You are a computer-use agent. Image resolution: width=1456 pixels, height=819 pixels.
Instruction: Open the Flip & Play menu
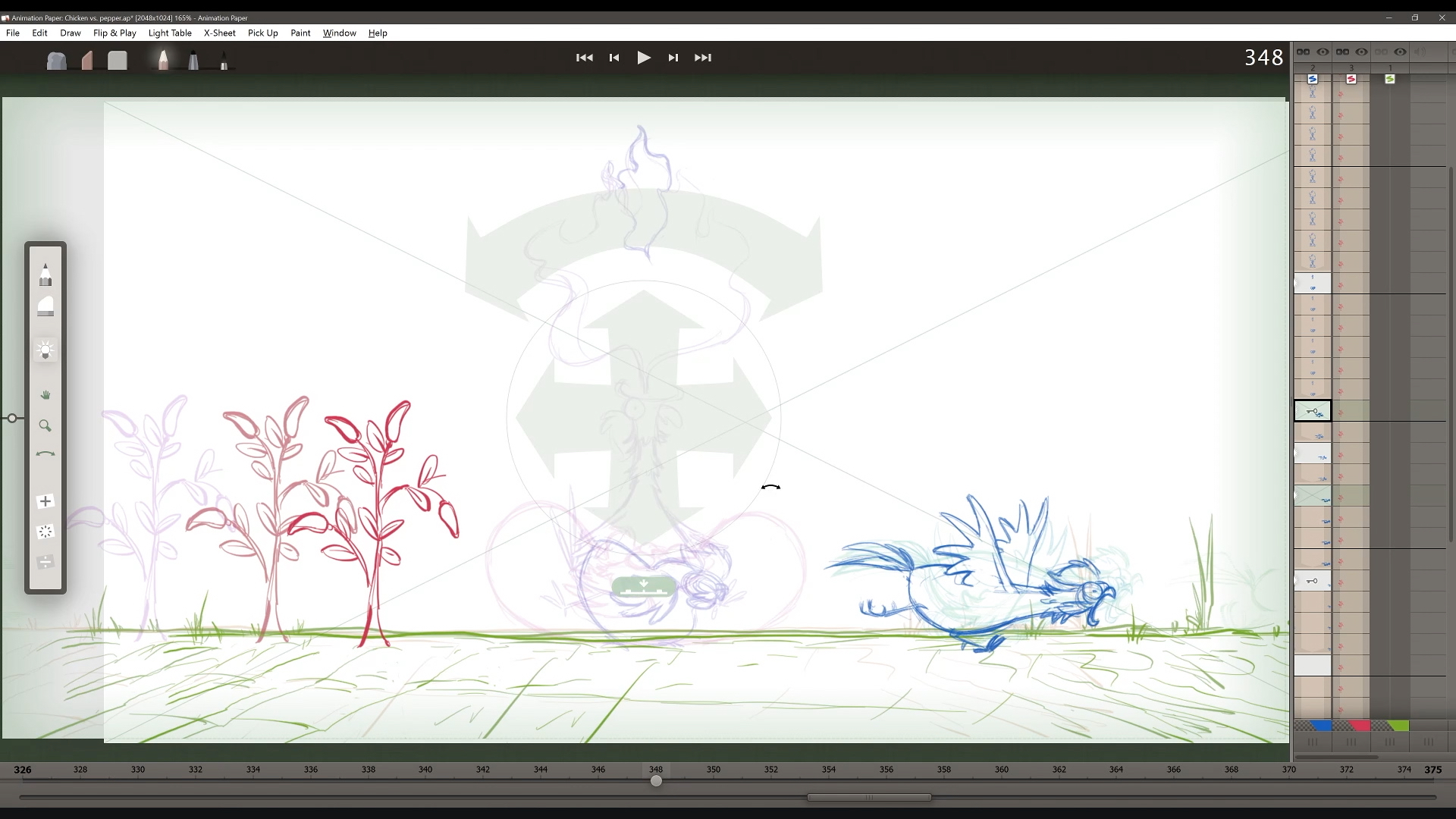click(x=115, y=33)
